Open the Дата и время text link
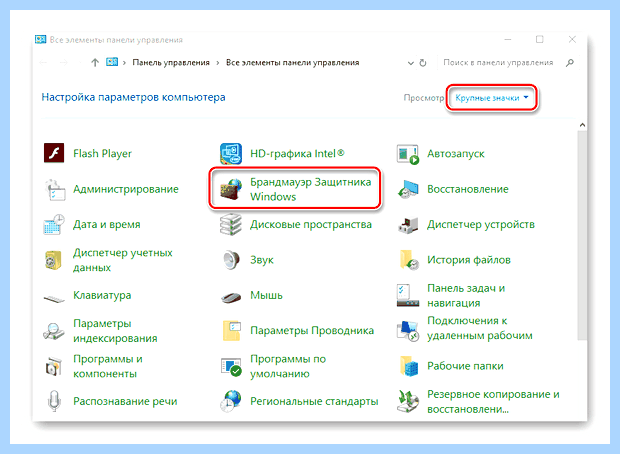This screenshot has width=620, height=454. pyautogui.click(x=107, y=225)
